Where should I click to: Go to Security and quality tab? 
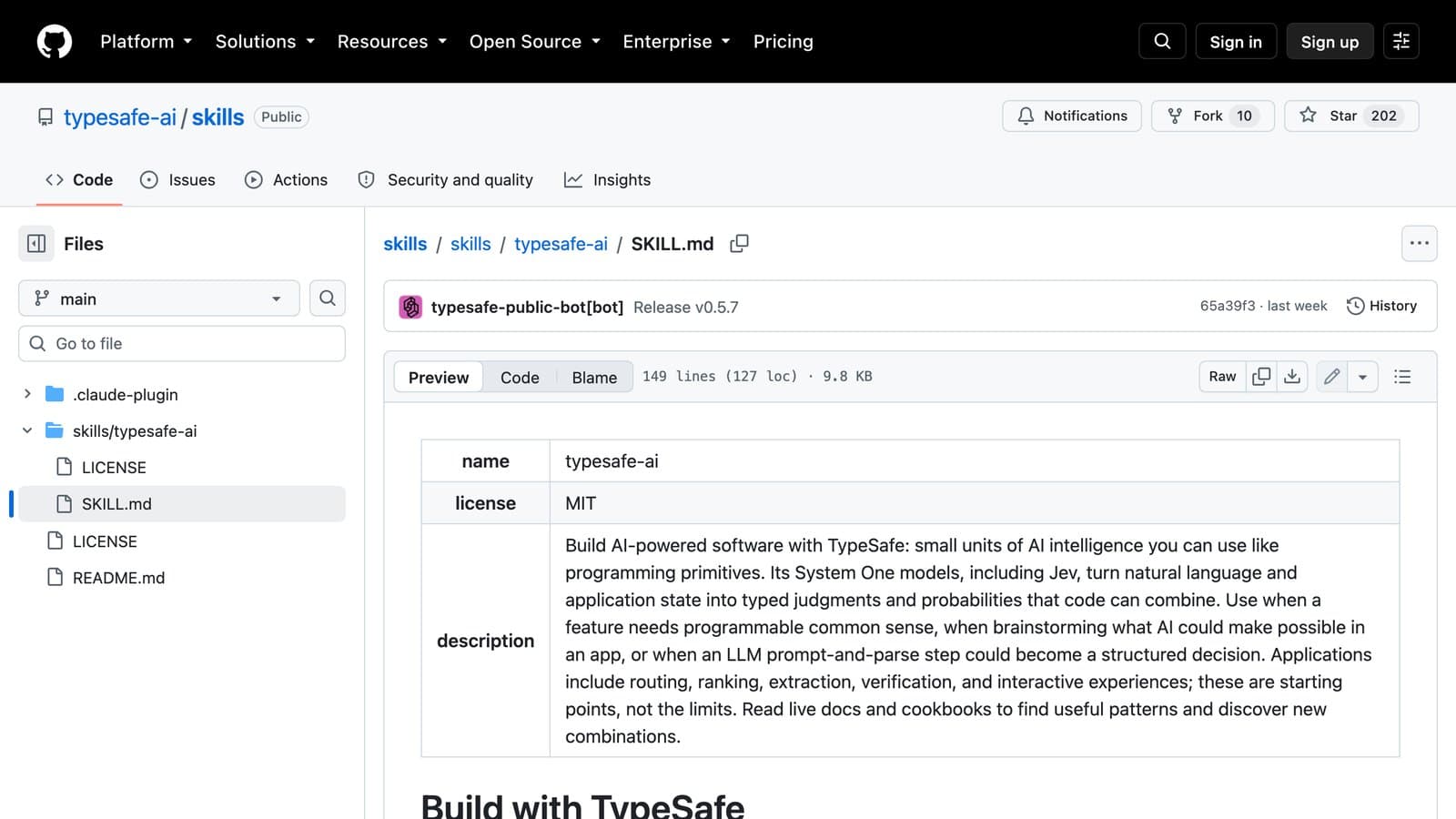446,180
